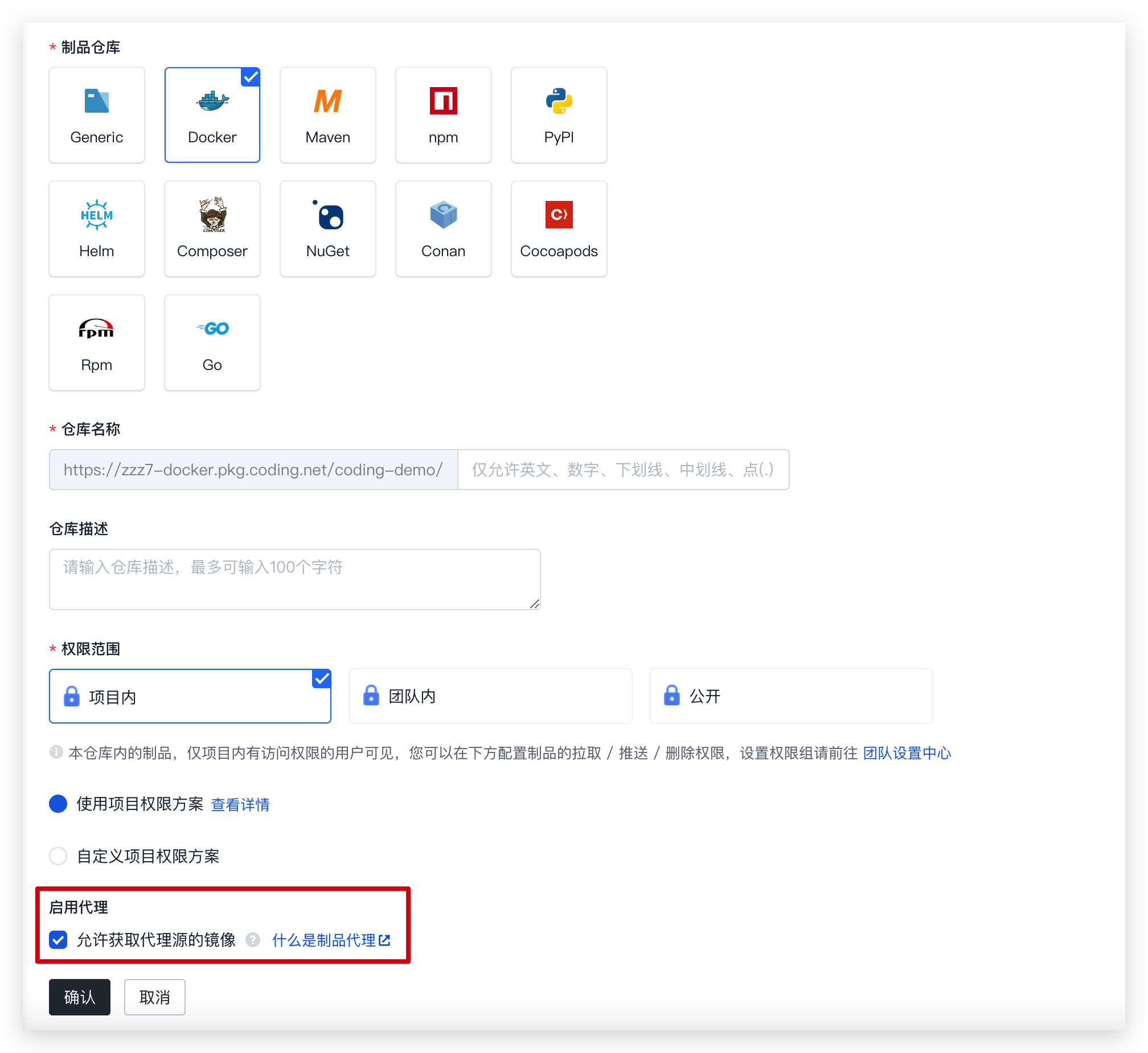Viewport: 1148px width, 1053px height.
Task: Click into the 仓库描述 textarea
Action: point(295,579)
